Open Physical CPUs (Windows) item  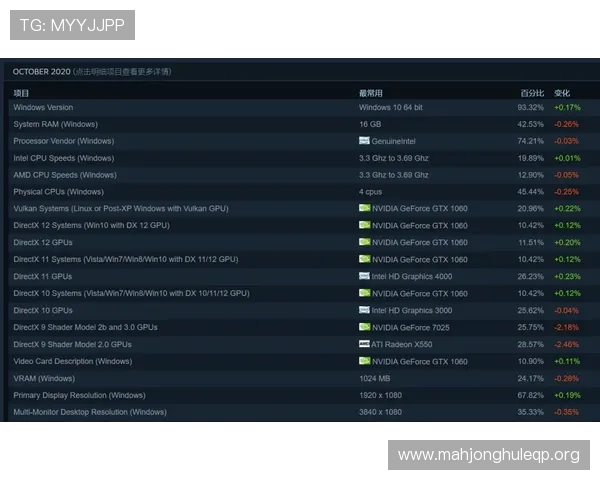tap(59, 192)
